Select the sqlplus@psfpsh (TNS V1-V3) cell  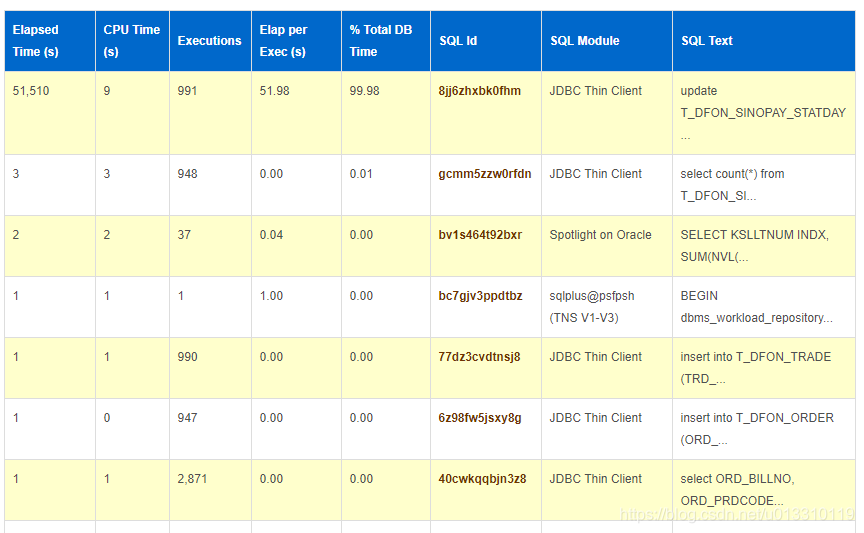[607, 307]
